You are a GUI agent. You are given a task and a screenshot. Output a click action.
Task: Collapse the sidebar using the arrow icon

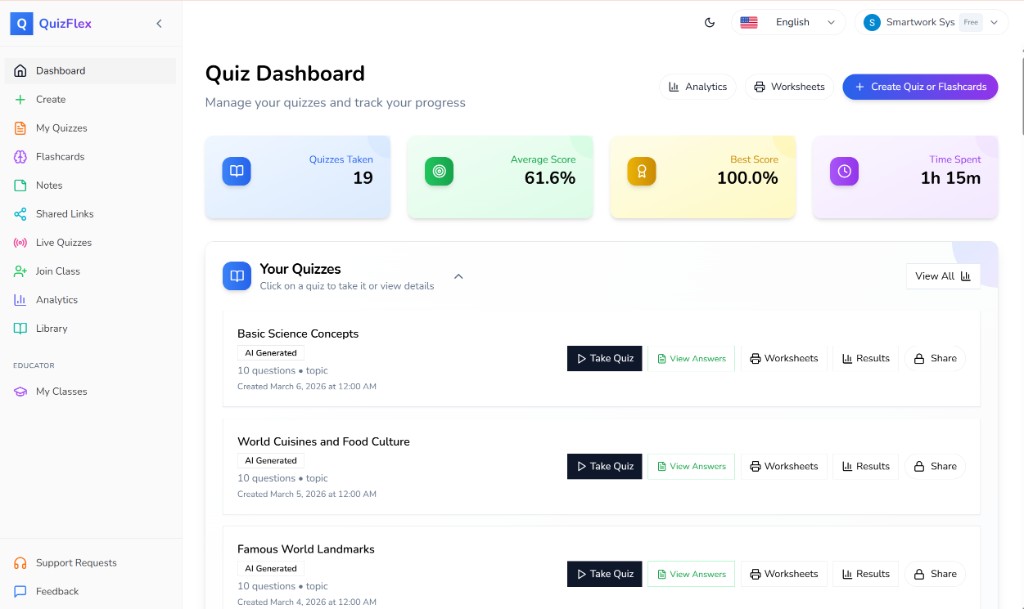tap(159, 24)
